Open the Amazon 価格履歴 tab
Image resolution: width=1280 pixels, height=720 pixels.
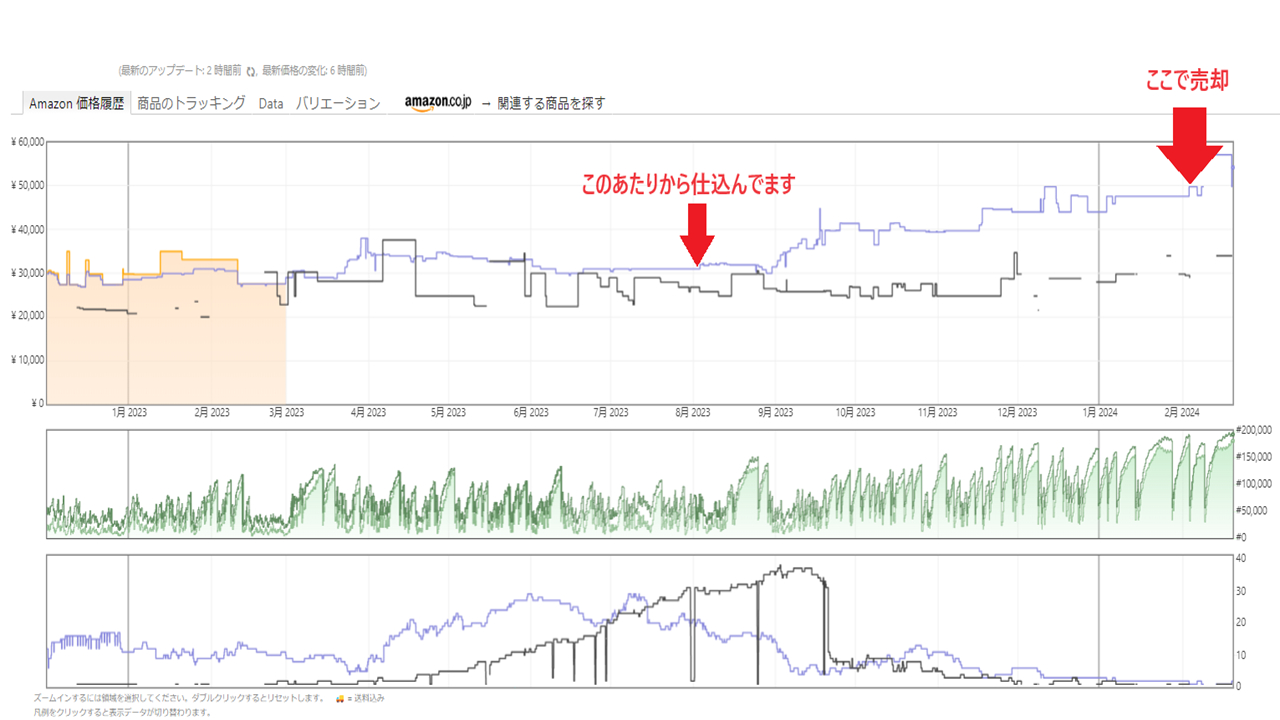click(x=76, y=103)
